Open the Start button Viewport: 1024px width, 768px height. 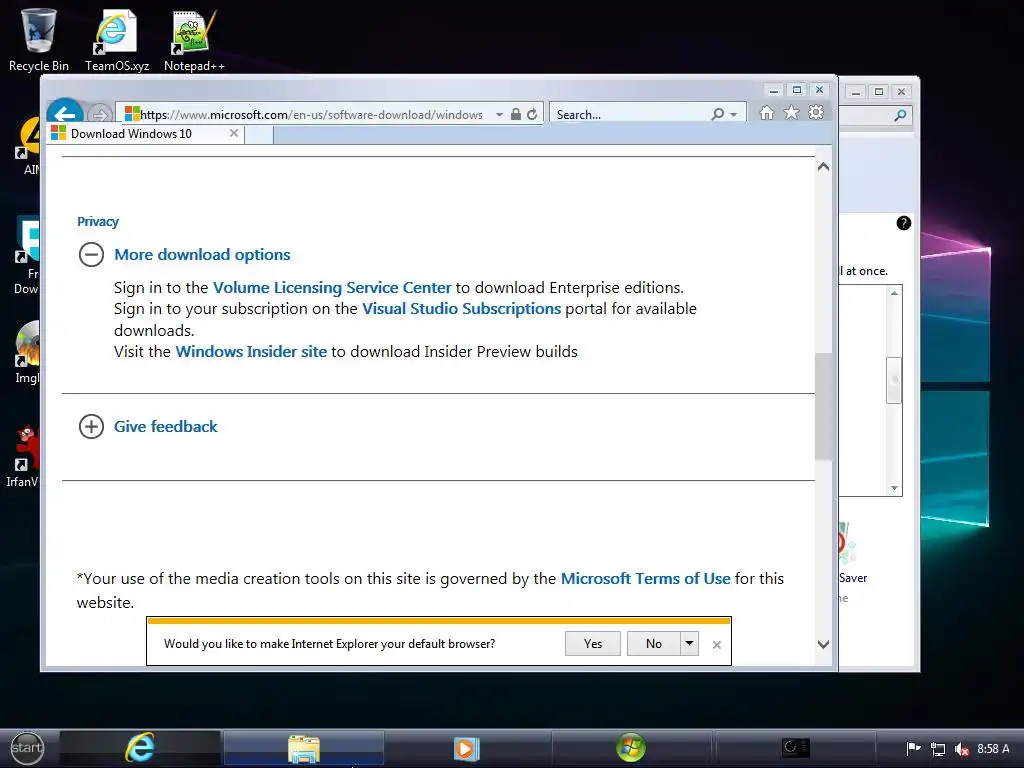tap(27, 748)
